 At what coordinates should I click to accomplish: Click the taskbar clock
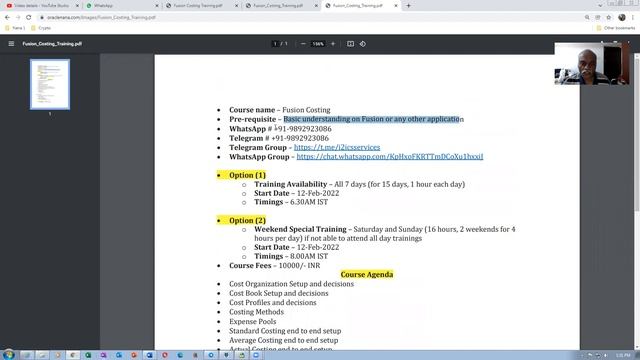tap(624, 356)
